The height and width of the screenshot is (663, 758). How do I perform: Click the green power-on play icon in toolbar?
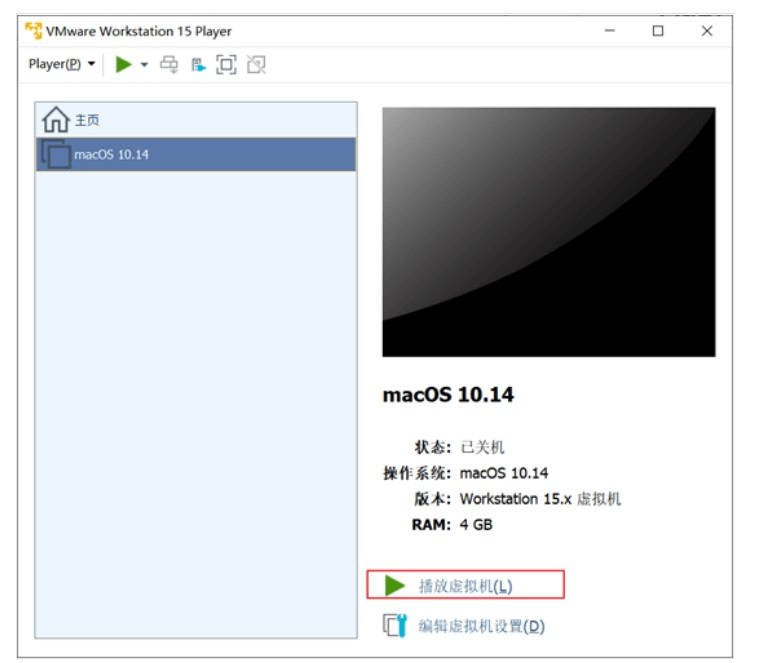[x=124, y=64]
